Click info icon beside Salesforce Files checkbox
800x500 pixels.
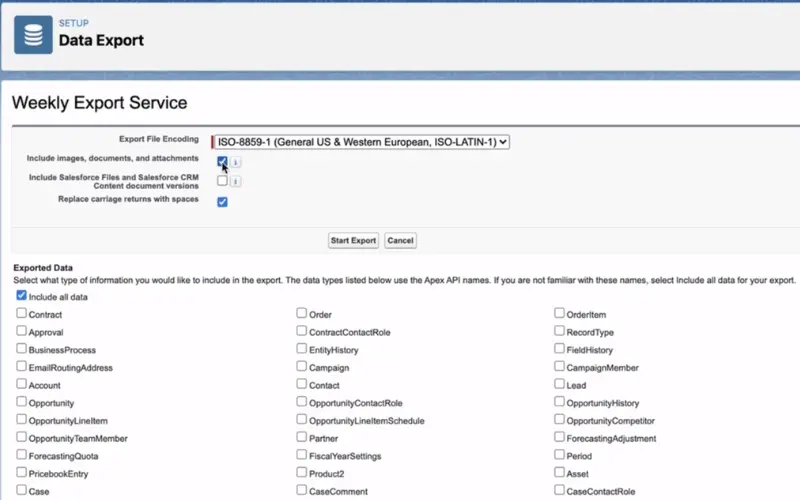click(235, 181)
